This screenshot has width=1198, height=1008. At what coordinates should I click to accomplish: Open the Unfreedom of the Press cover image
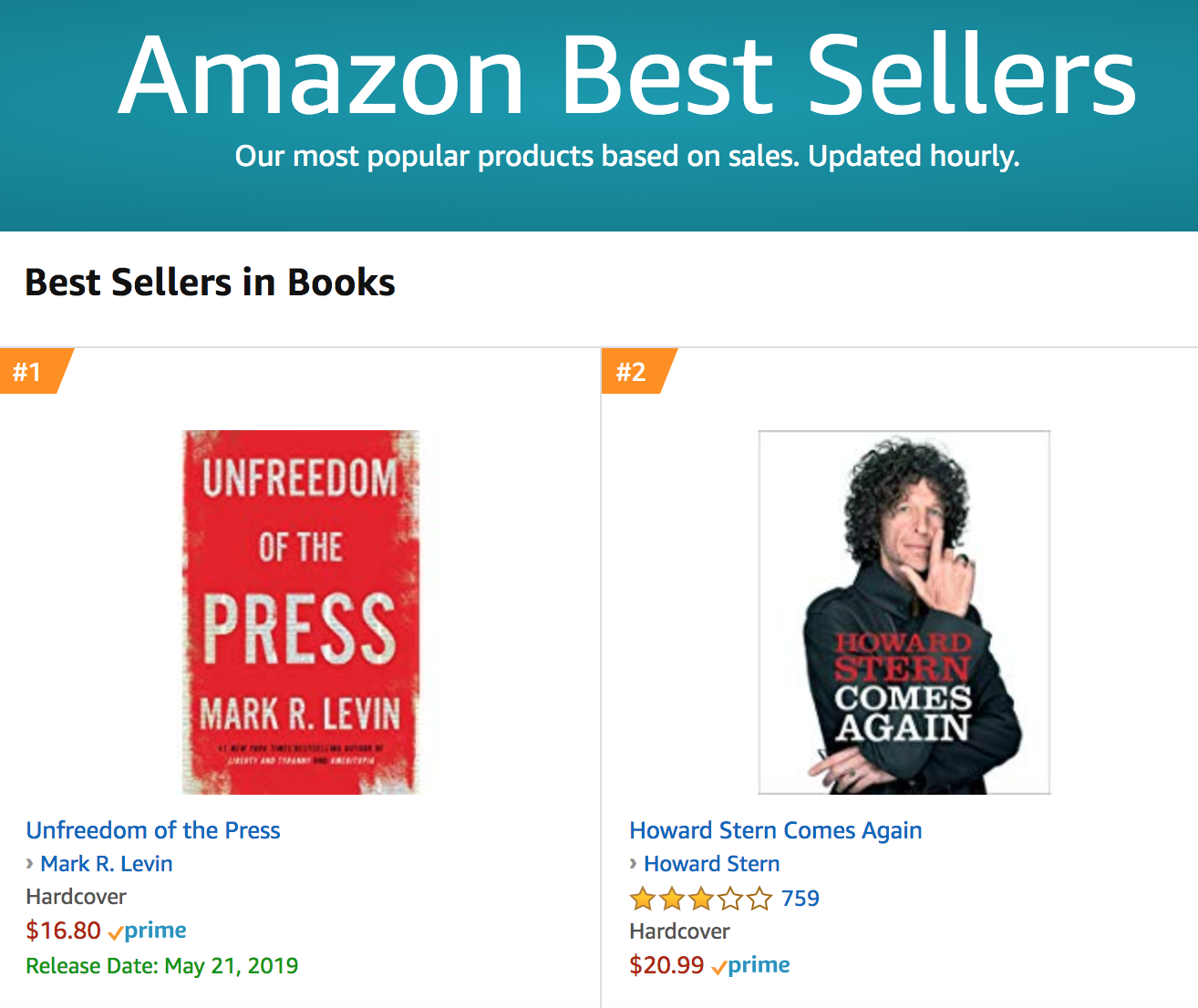coord(301,612)
